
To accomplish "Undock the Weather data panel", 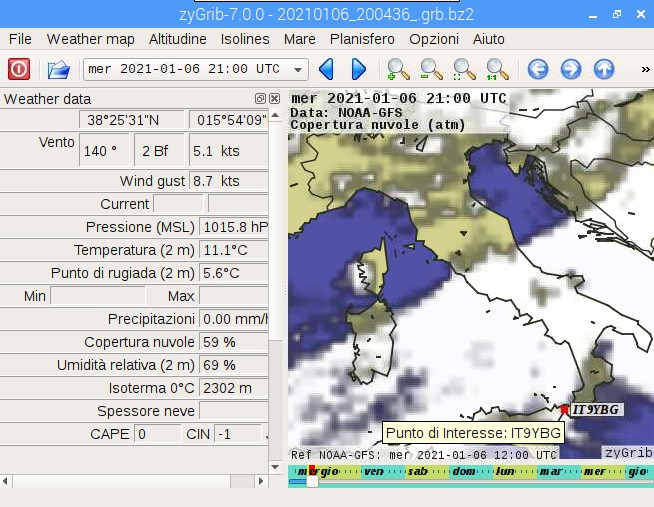I will pos(260,98).
